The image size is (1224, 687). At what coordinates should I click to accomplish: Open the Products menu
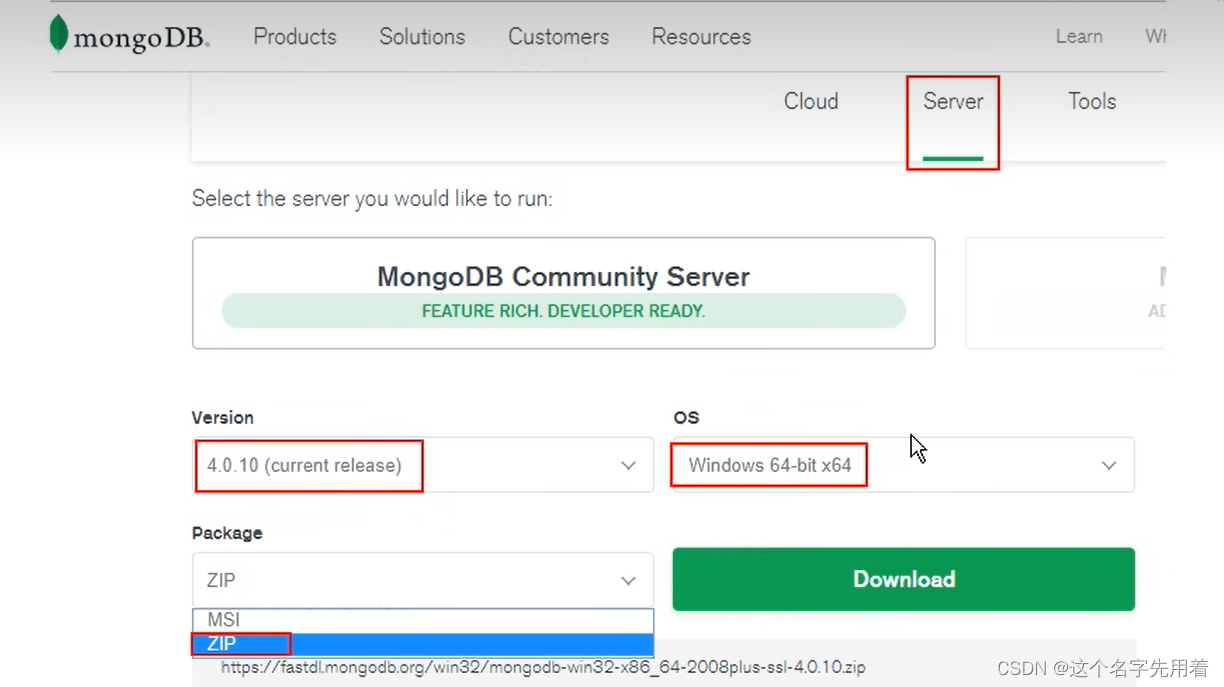295,37
